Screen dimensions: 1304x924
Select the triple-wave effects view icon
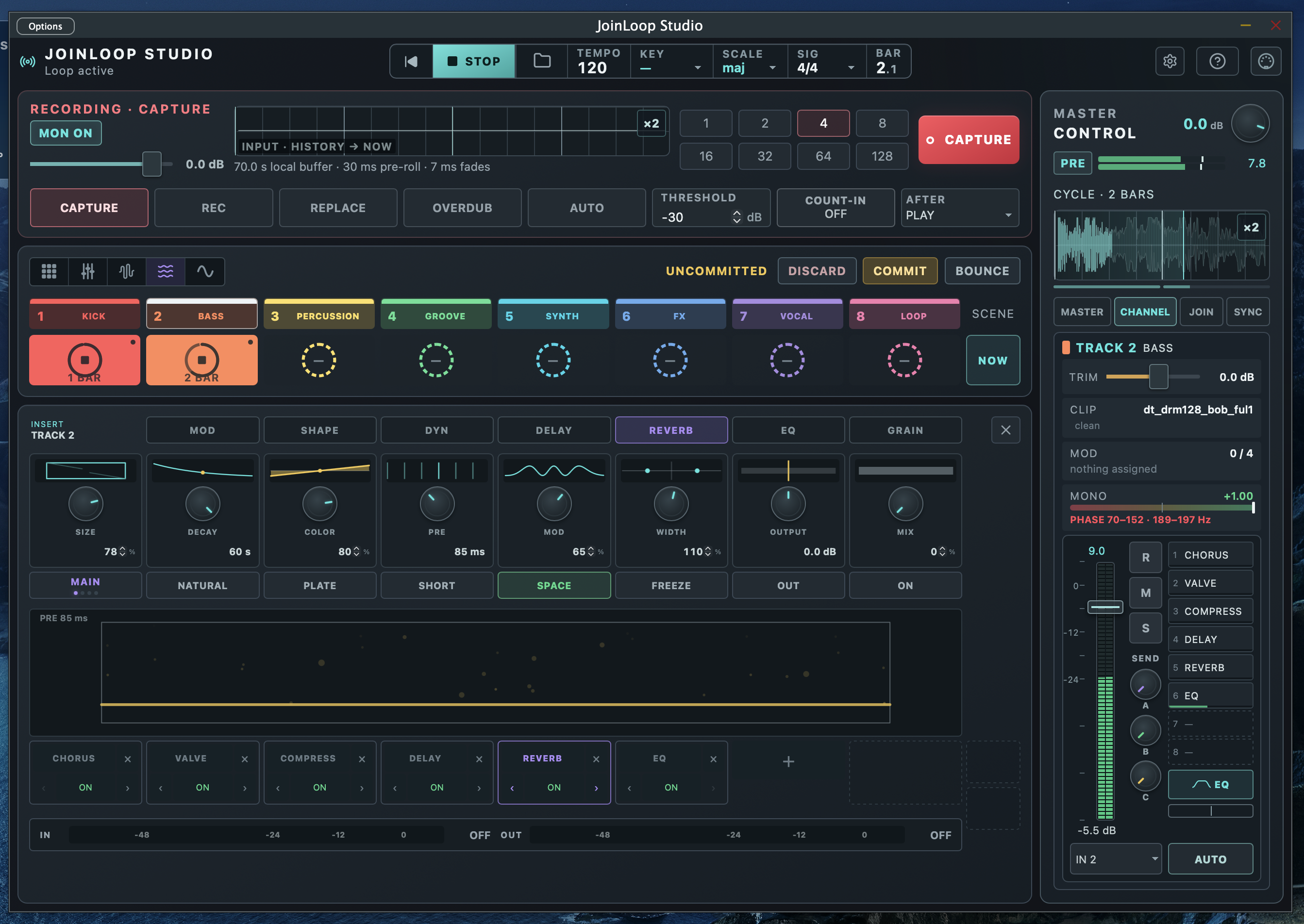(x=165, y=271)
